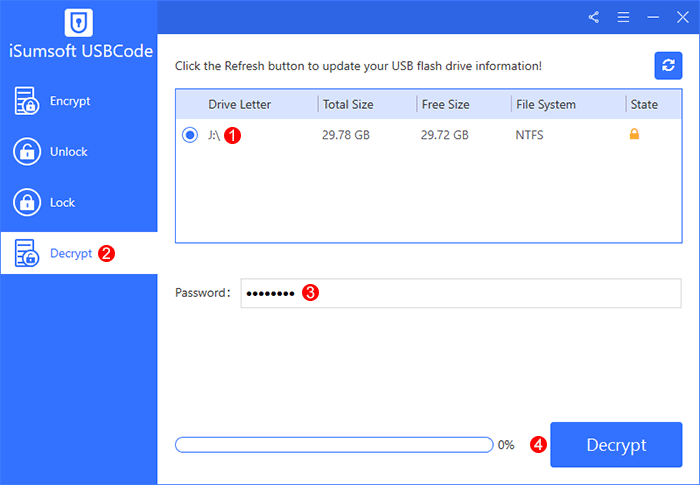Image resolution: width=700 pixels, height=485 pixels.
Task: Click the refresh USB drive information icon
Action: (668, 66)
